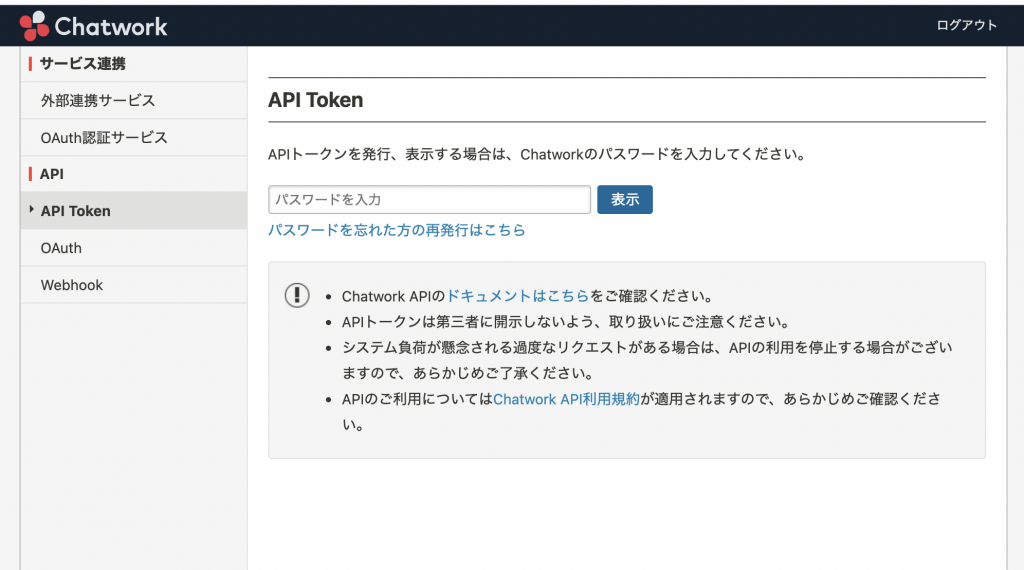1024x570 pixels.
Task: Click the 表示 button
Action: (x=625, y=200)
